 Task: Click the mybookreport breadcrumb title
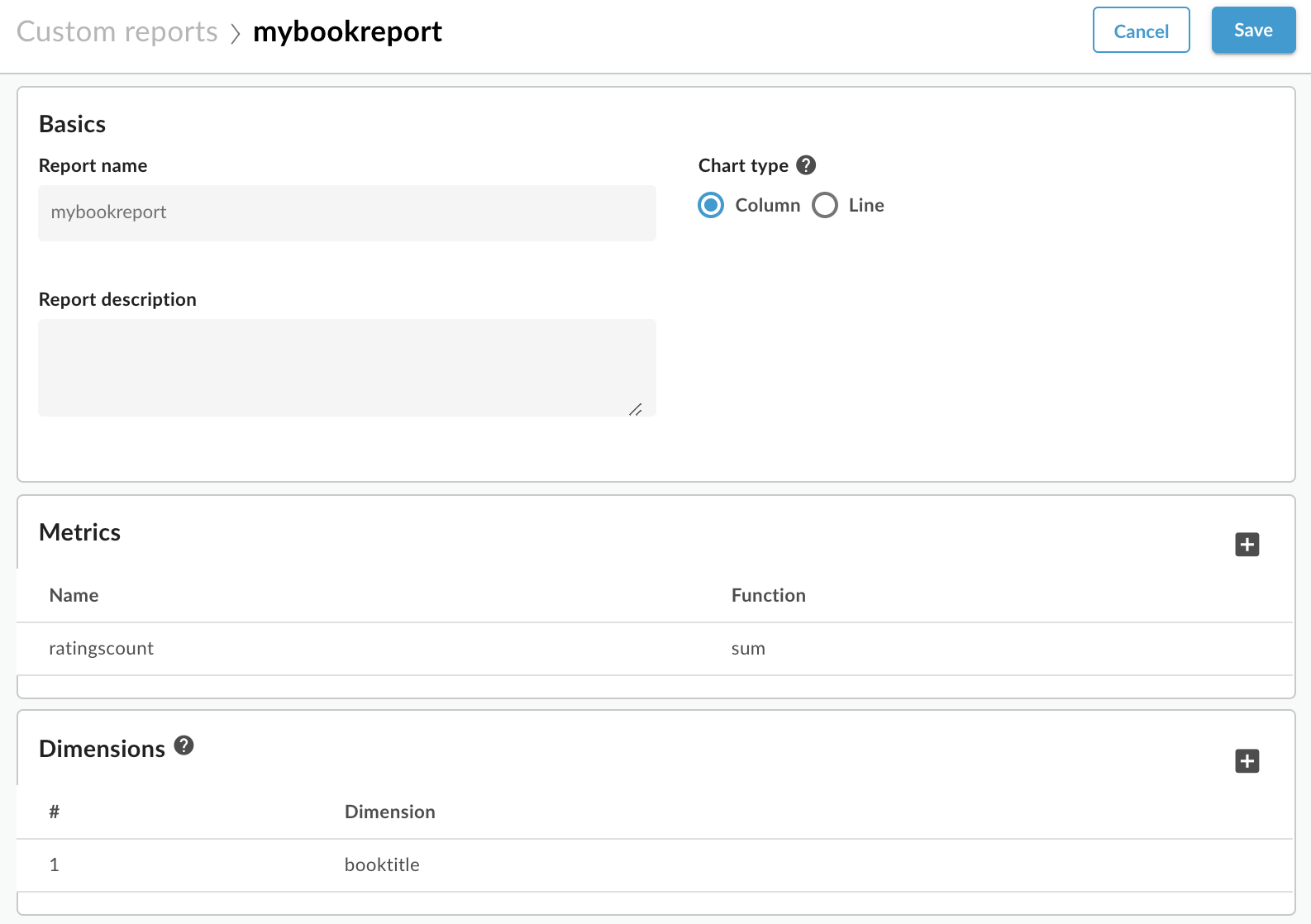coord(347,31)
